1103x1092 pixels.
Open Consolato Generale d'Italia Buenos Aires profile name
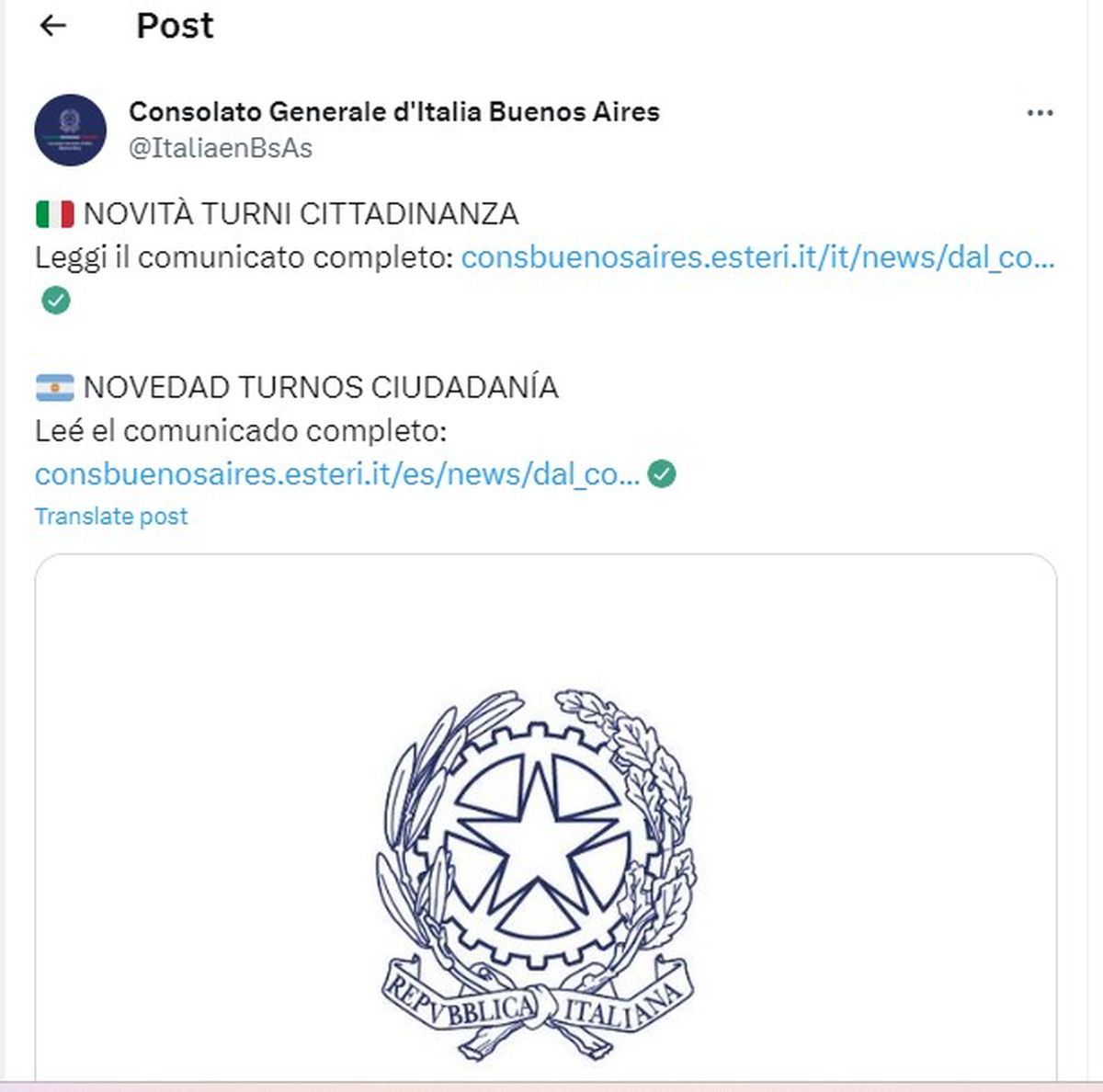coord(394,112)
